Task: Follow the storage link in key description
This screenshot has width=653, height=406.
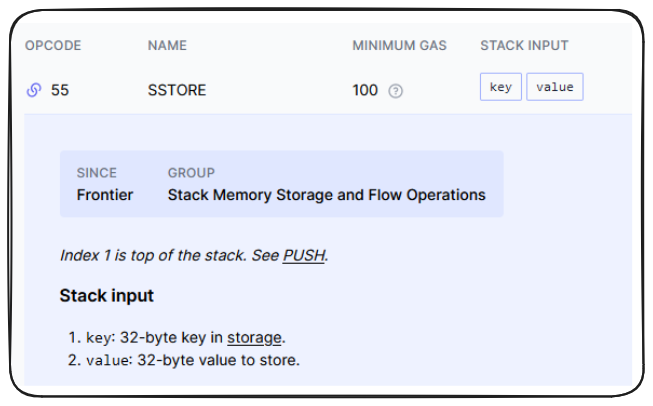Action: [254, 337]
